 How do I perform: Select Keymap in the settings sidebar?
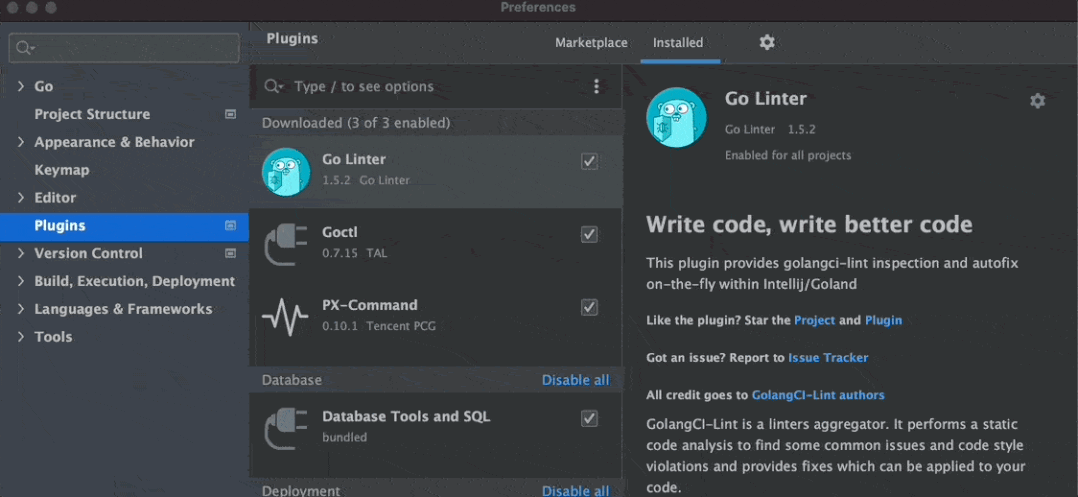point(62,170)
